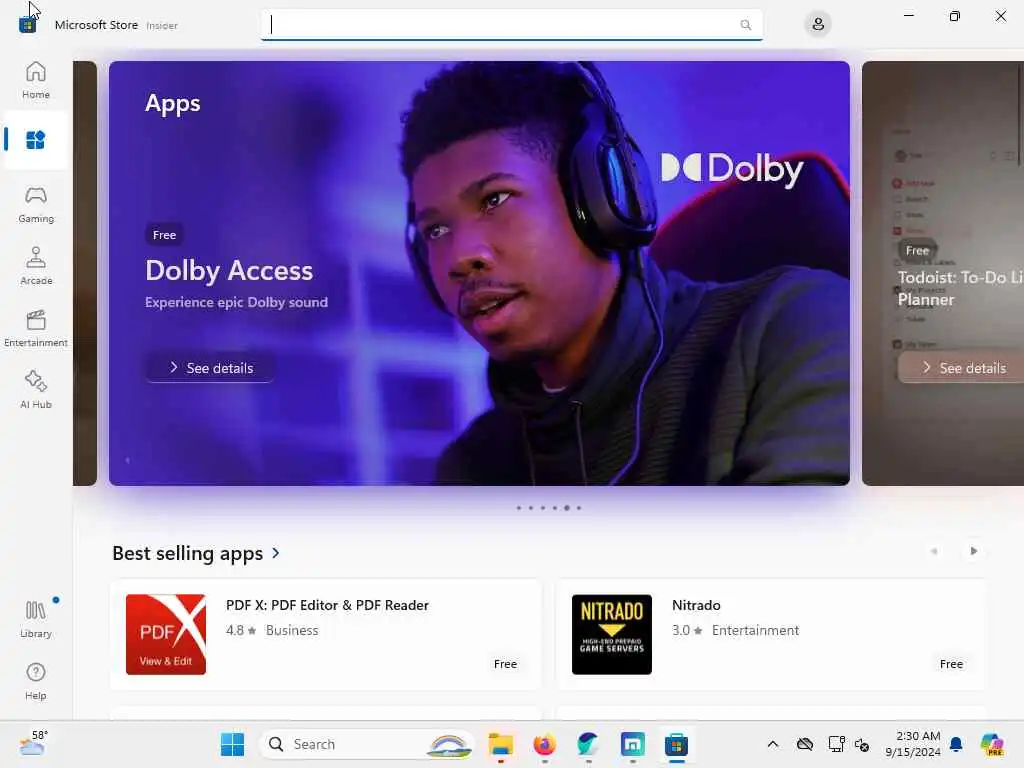This screenshot has height=768, width=1024.
Task: Open the Library in sidebar
Action: point(35,619)
